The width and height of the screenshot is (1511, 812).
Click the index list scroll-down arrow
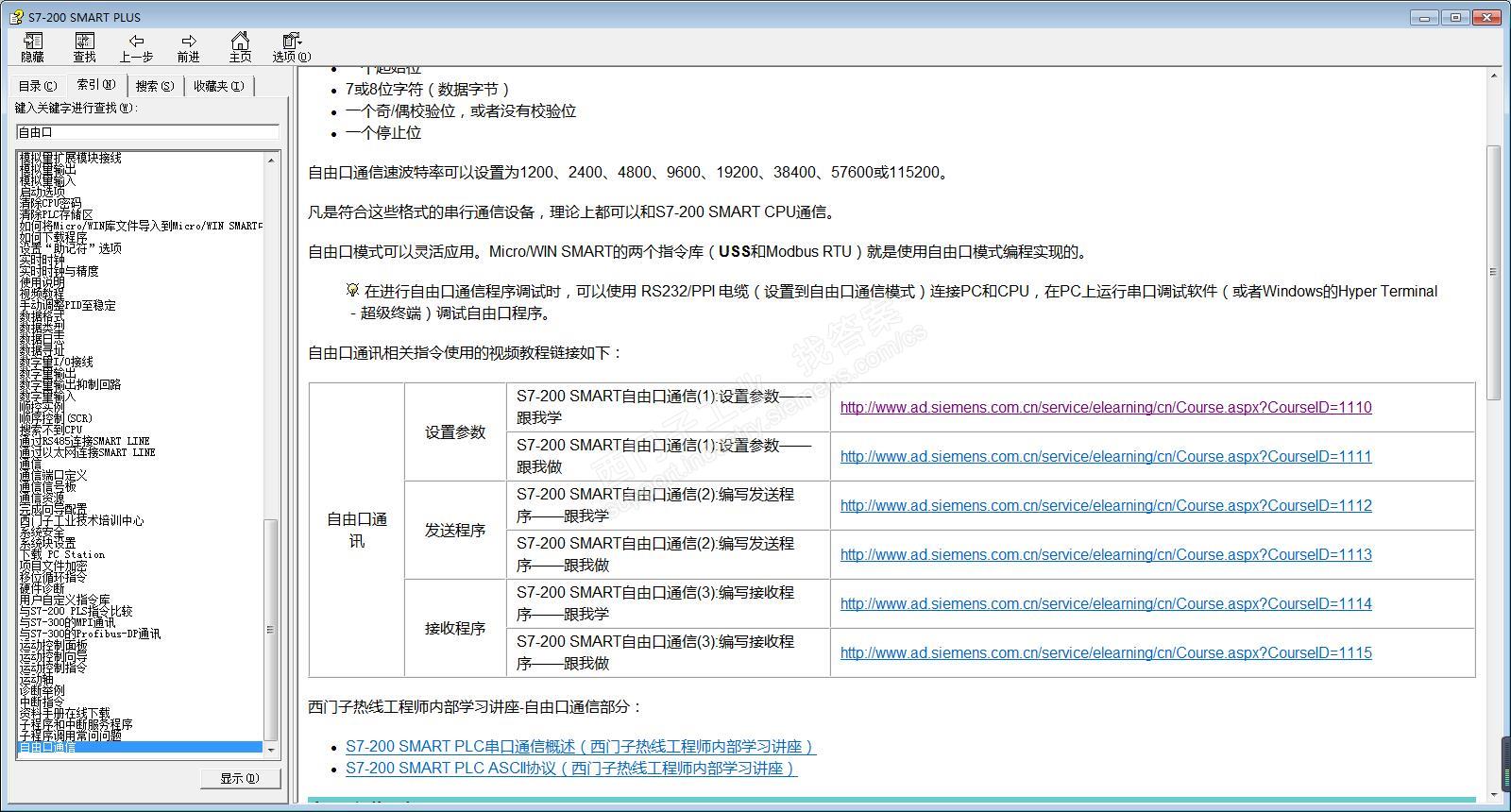pyautogui.click(x=271, y=749)
